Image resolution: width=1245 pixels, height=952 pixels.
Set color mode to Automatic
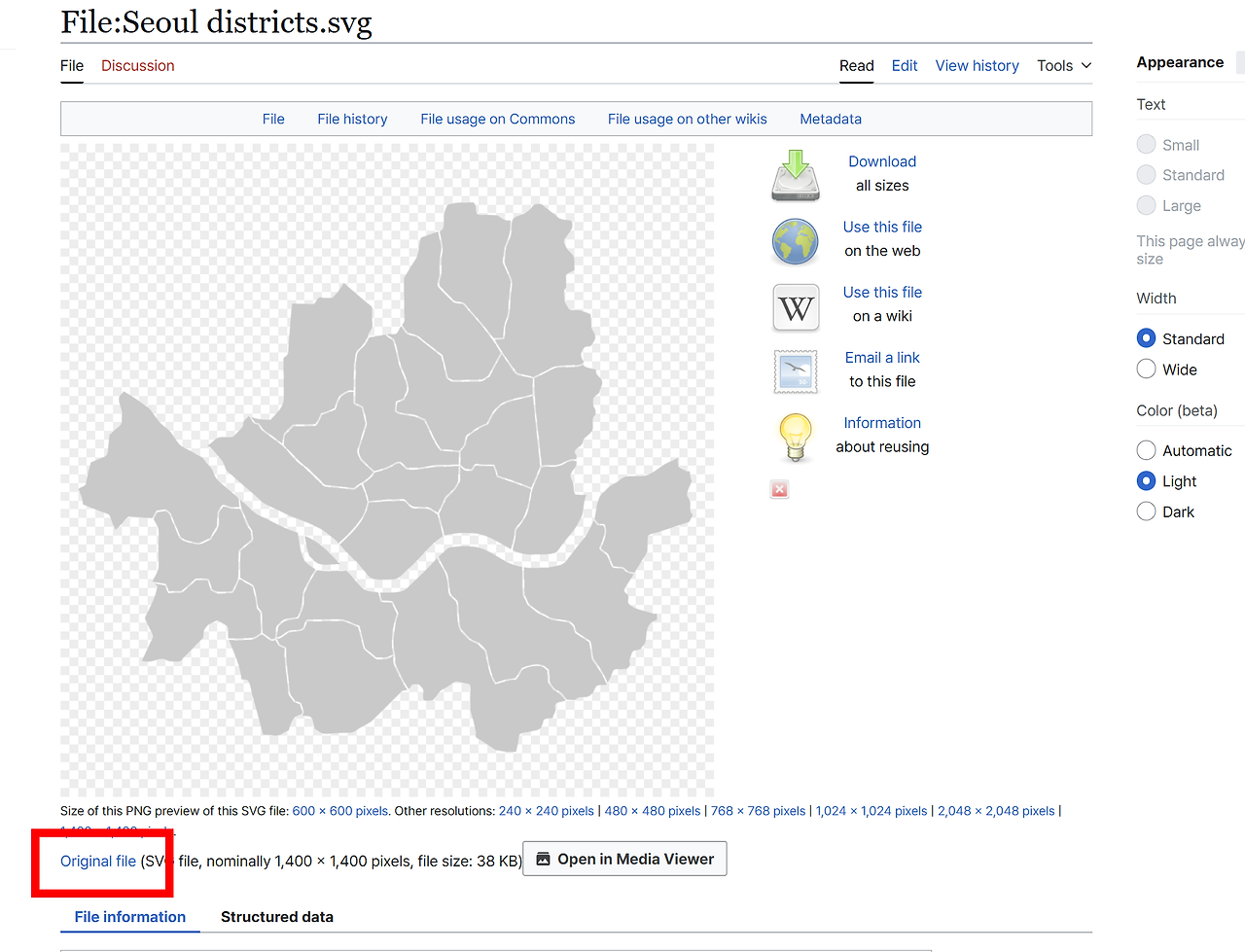pyautogui.click(x=1146, y=450)
